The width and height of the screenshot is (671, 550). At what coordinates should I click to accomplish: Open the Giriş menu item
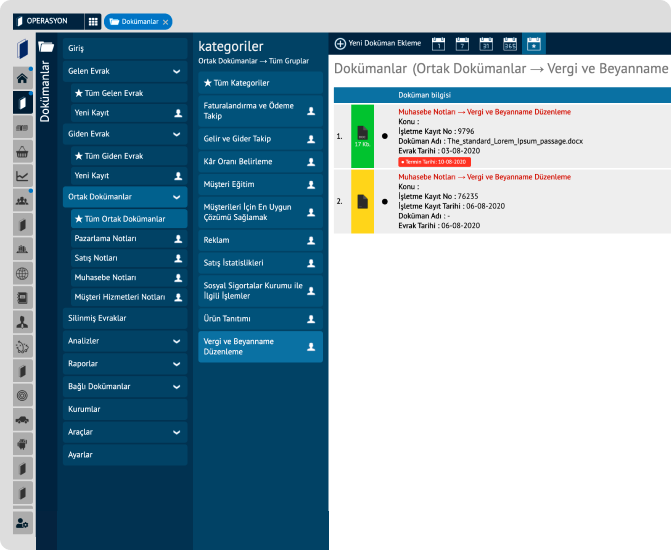125,48
